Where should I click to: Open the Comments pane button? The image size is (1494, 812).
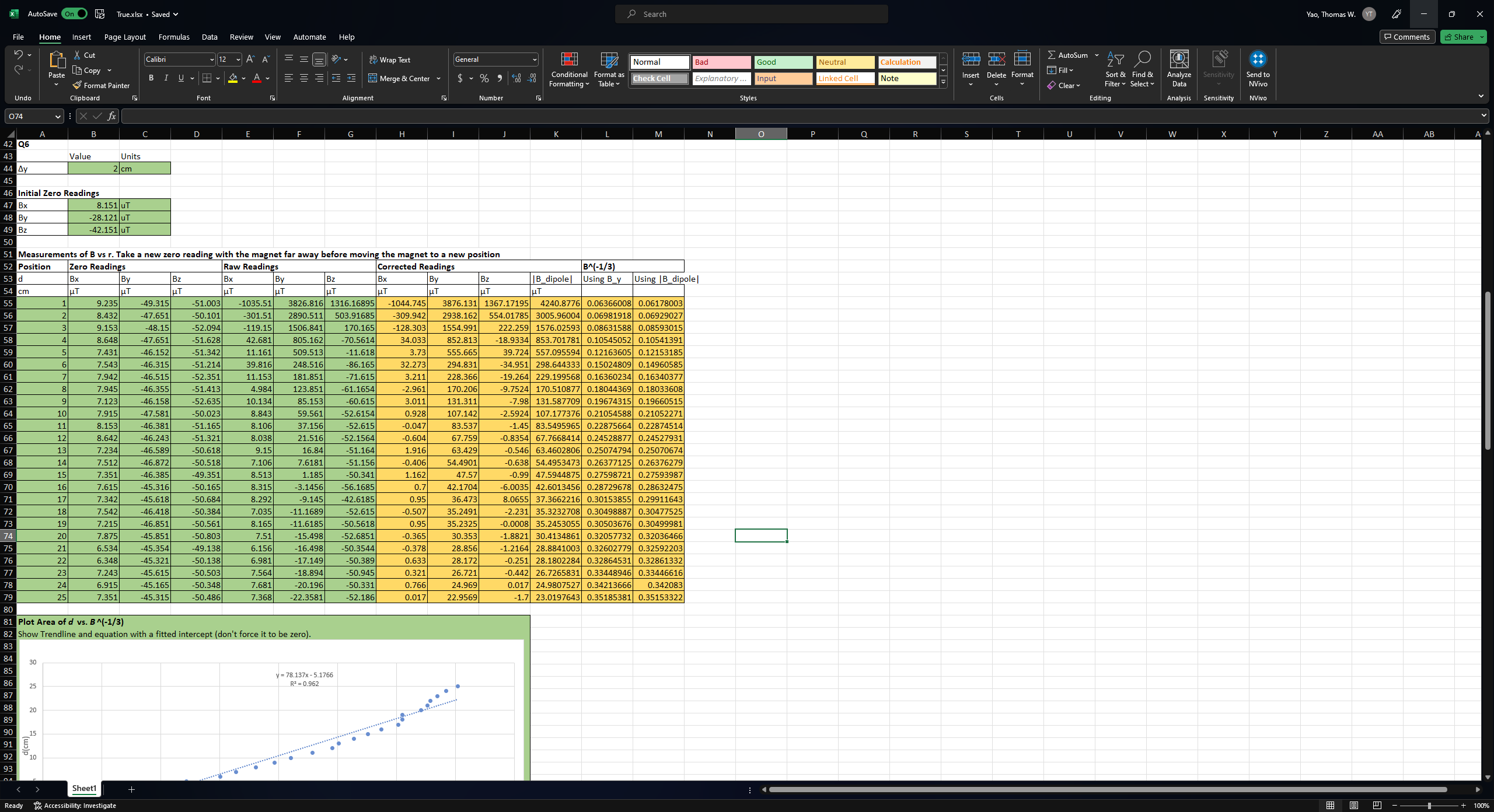click(x=1406, y=37)
